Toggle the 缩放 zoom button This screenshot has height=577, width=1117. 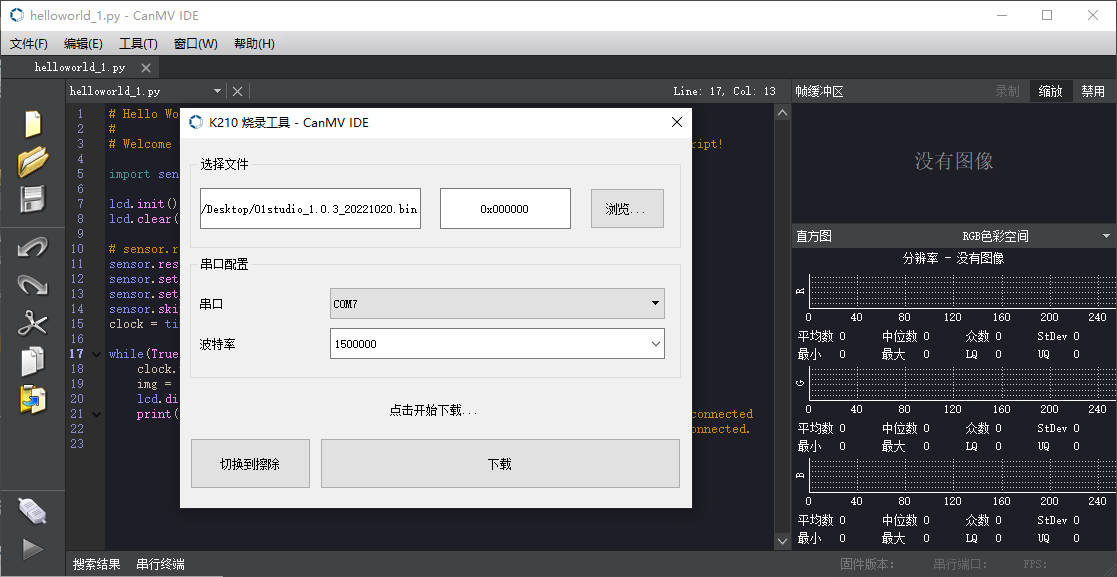pyautogui.click(x=1050, y=91)
